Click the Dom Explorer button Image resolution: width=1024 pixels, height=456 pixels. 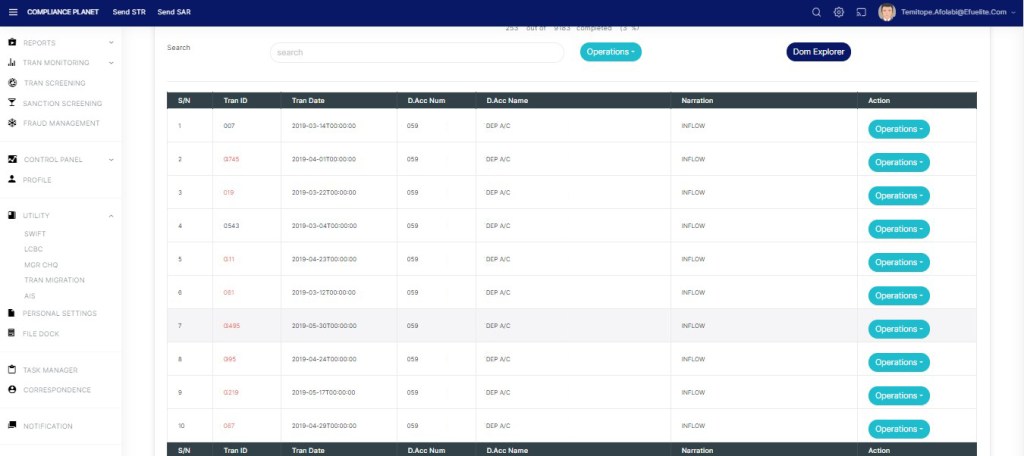tap(818, 51)
